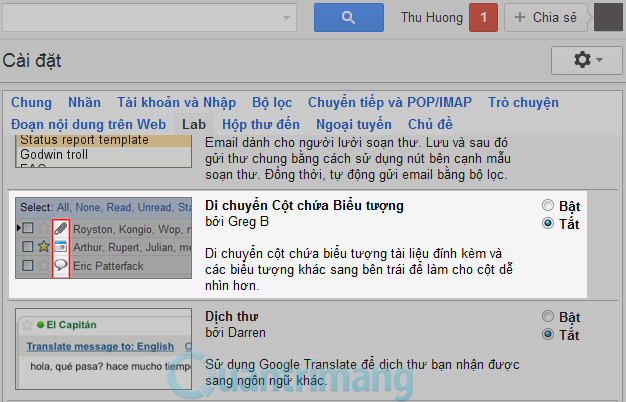Click the profile picture avatar

pyautogui.click(x=608, y=18)
